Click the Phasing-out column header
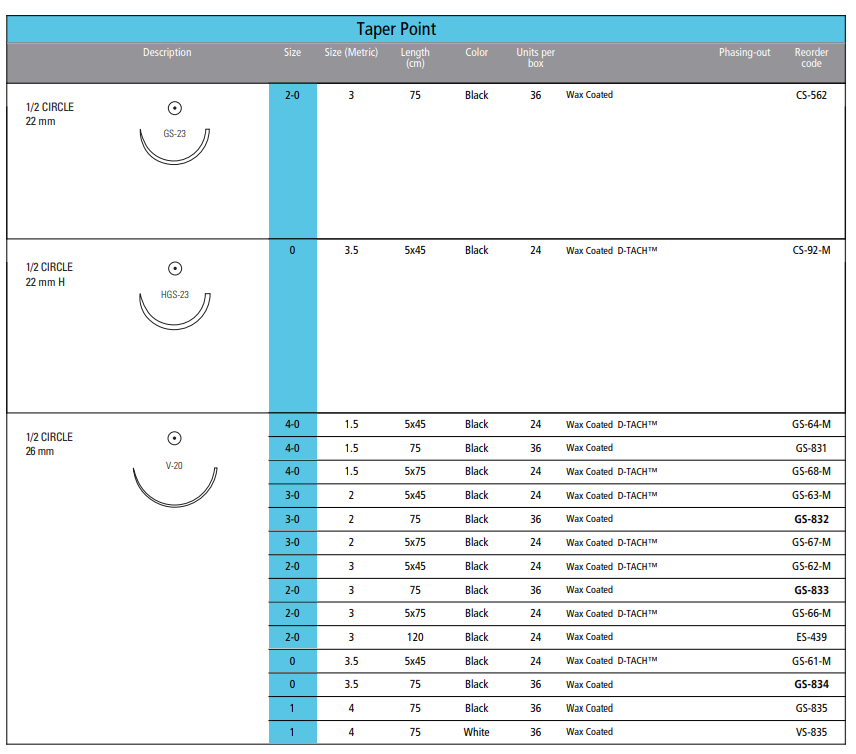856x754 pixels. point(744,53)
